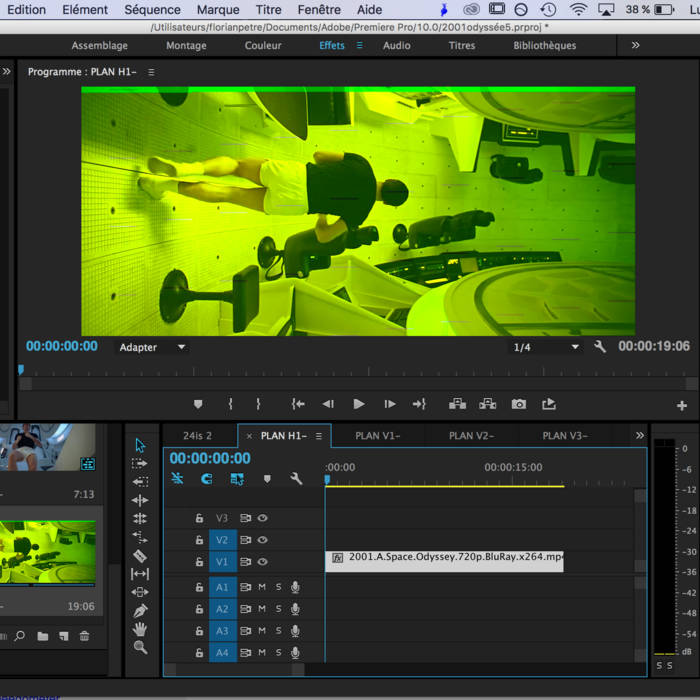Image resolution: width=700 pixels, height=700 pixels.
Task: Select the Hand tool
Action: click(140, 629)
